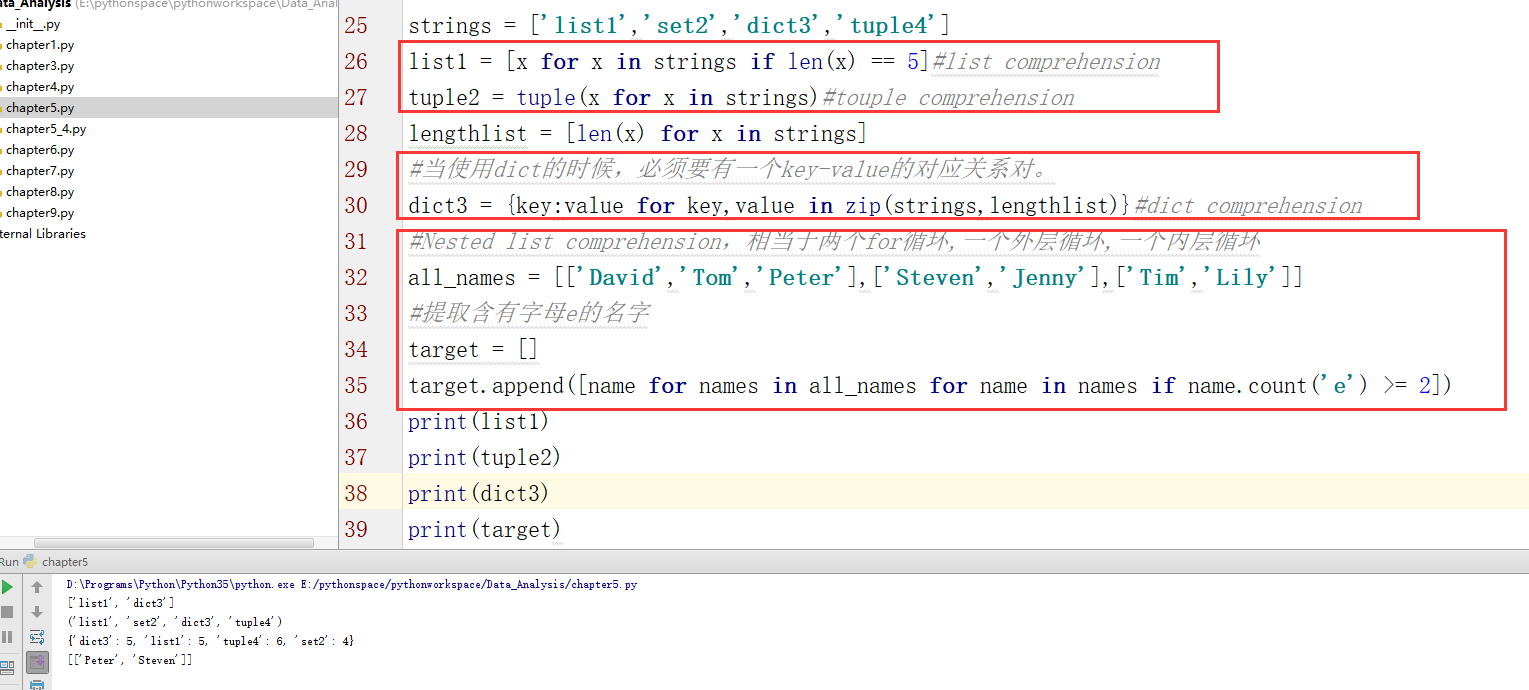Open chapter5_4.py in project tree
The width and height of the screenshot is (1529, 690).
[x=44, y=129]
